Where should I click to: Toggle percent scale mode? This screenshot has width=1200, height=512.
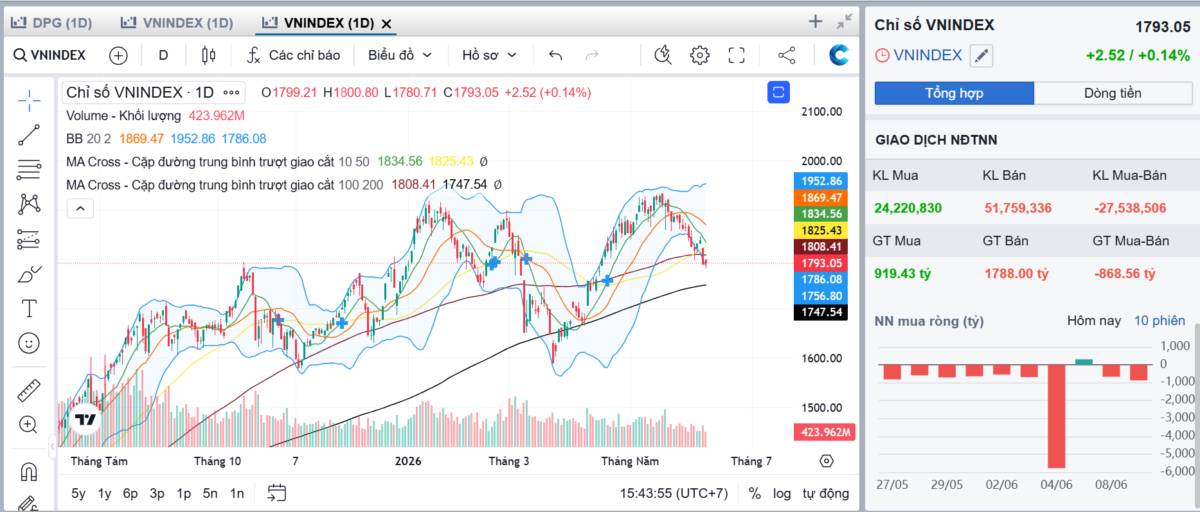coord(755,493)
